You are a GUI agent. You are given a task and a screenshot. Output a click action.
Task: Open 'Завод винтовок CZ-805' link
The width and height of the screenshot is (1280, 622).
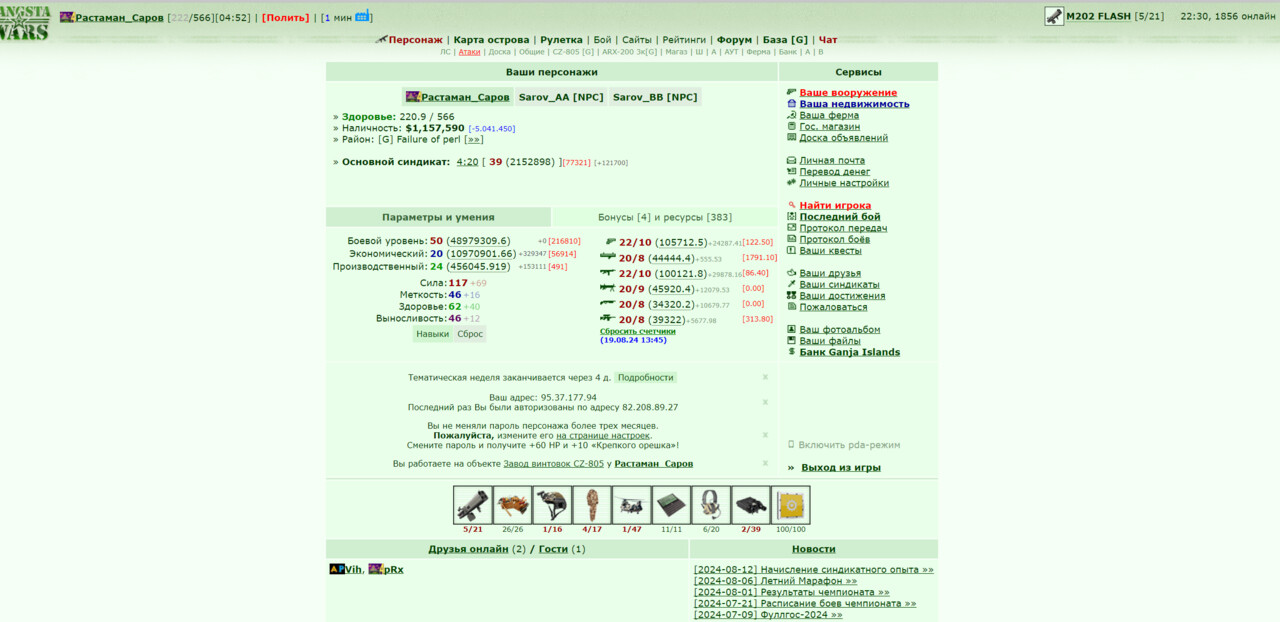[553, 464]
